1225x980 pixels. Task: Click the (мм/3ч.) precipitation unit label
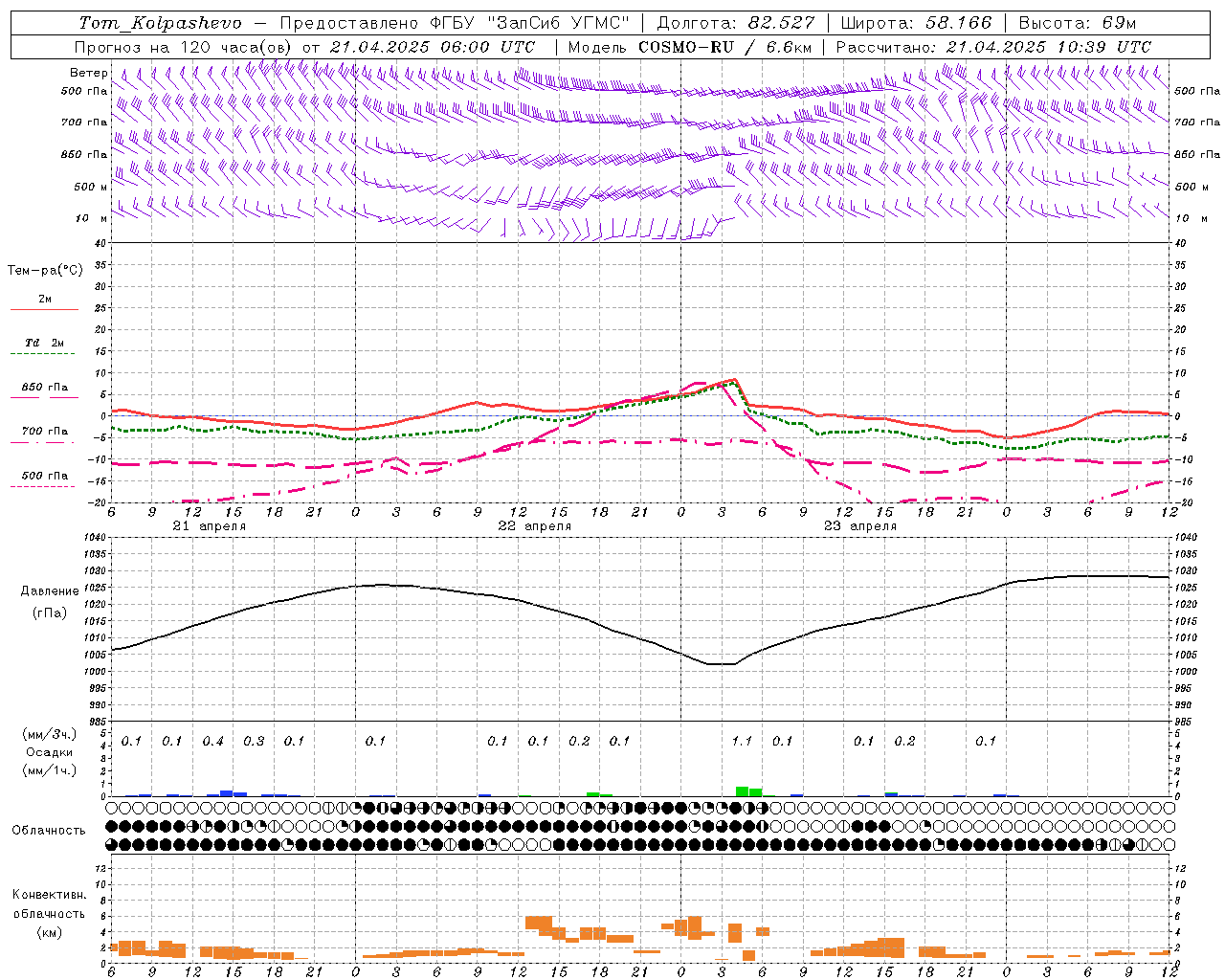click(50, 734)
